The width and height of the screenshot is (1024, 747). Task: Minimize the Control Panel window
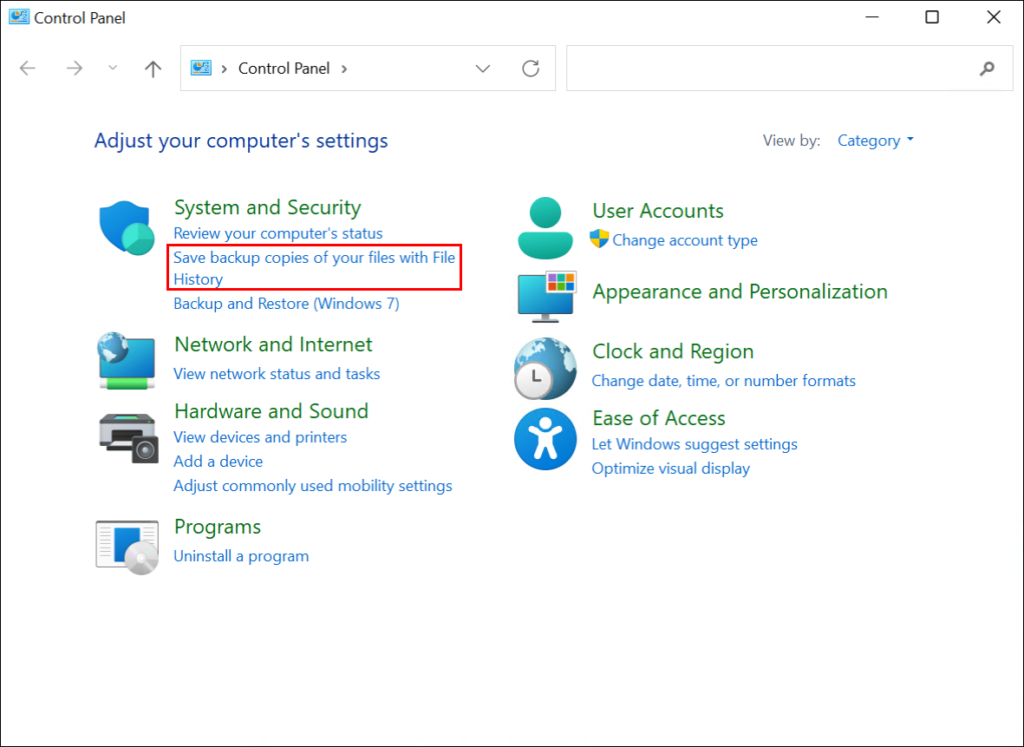tap(872, 17)
